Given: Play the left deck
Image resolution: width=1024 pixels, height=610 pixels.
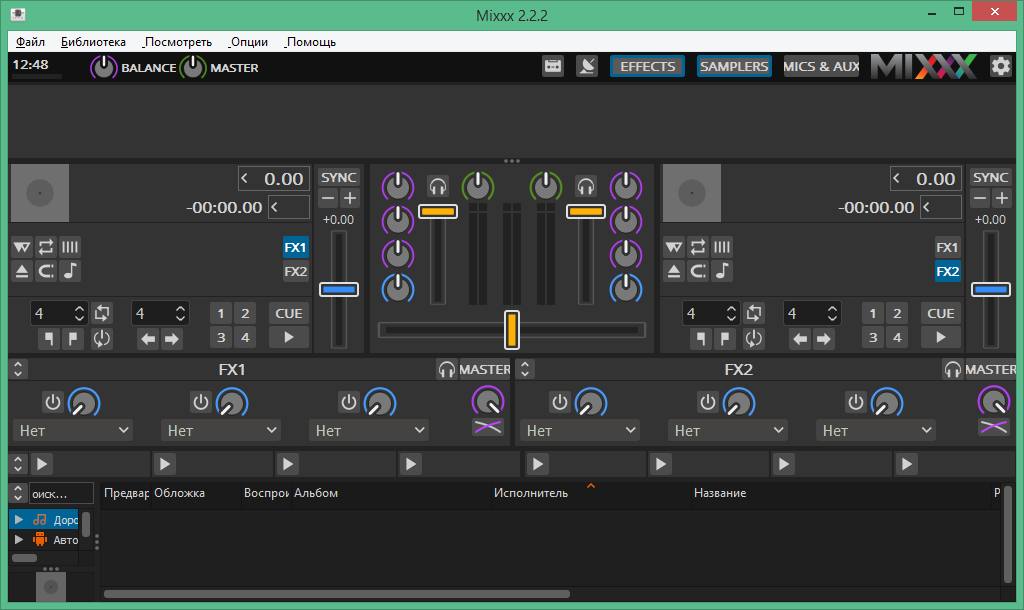Looking at the screenshot, I should coord(289,338).
